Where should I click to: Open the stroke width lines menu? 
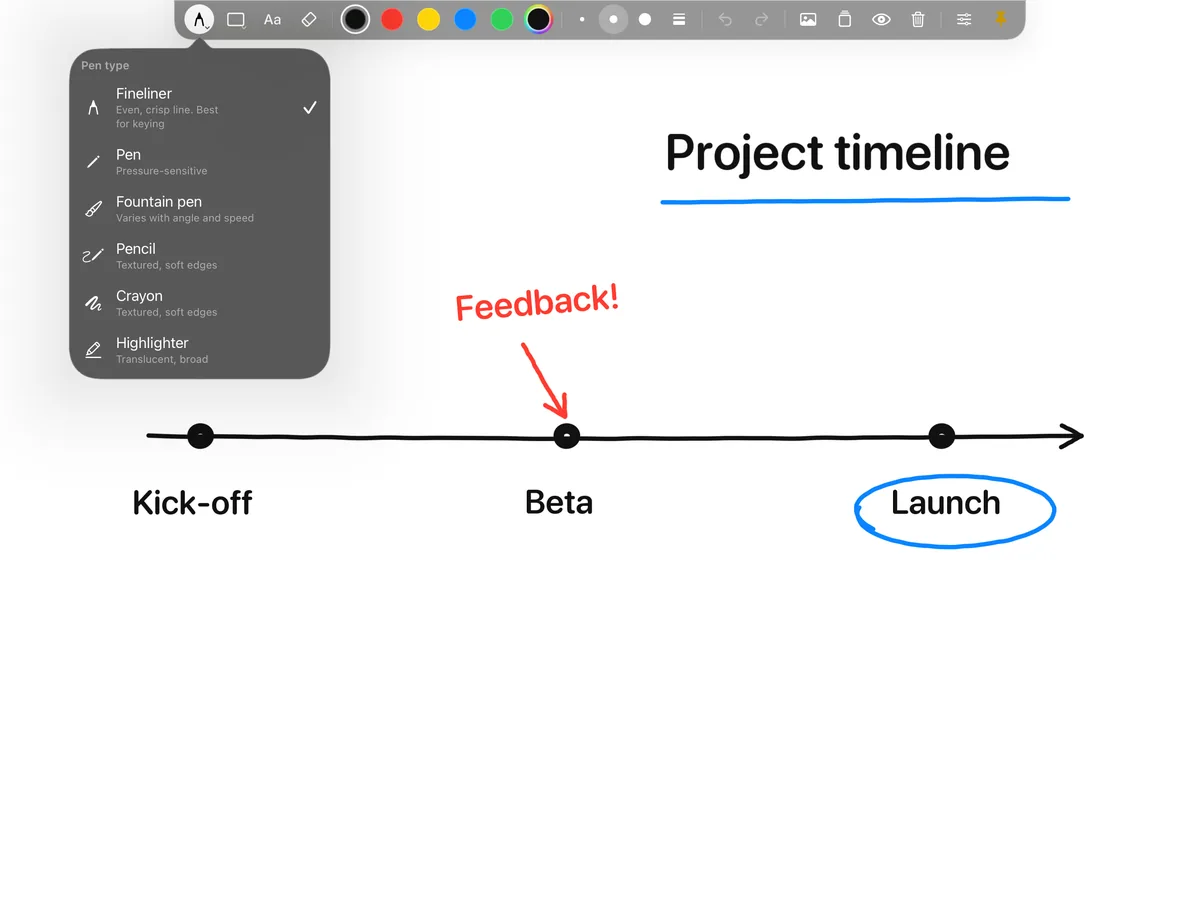(679, 19)
